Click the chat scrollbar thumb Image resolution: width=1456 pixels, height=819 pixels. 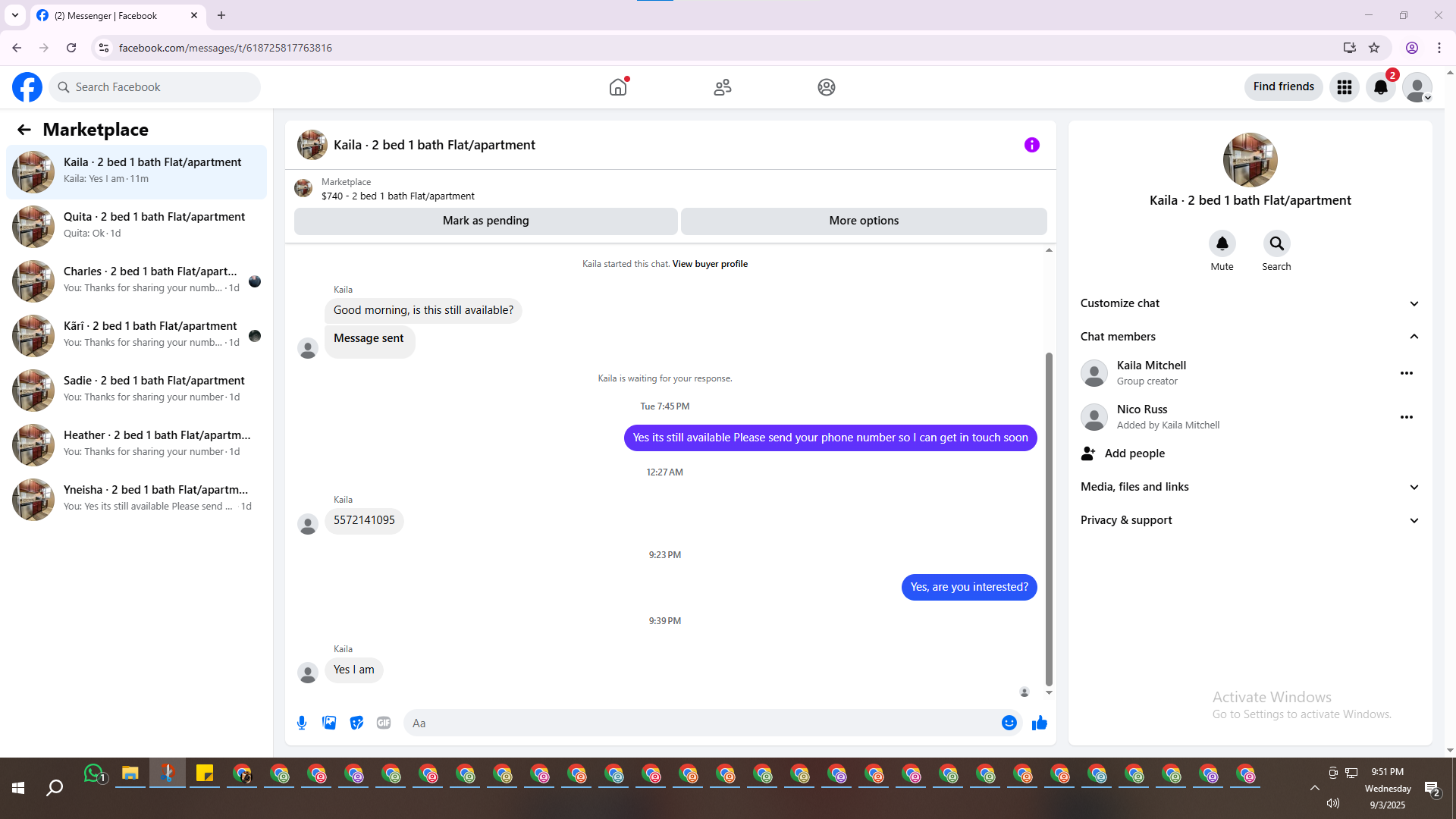coord(1049,519)
